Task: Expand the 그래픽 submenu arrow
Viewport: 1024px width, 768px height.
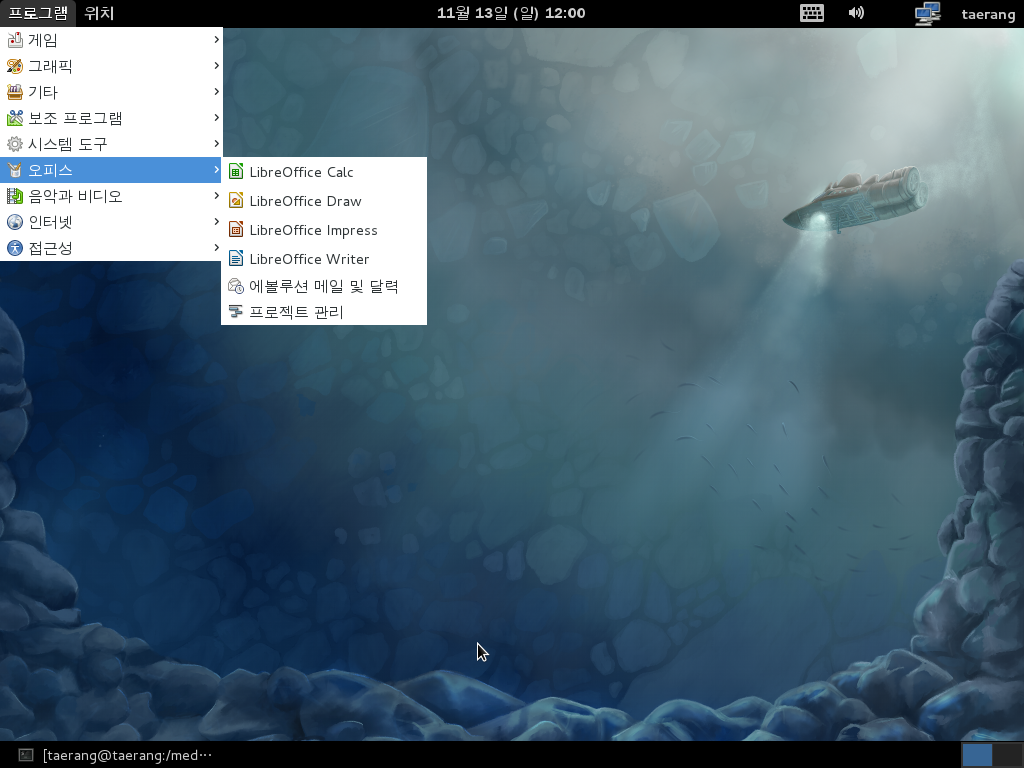Action: [x=216, y=66]
